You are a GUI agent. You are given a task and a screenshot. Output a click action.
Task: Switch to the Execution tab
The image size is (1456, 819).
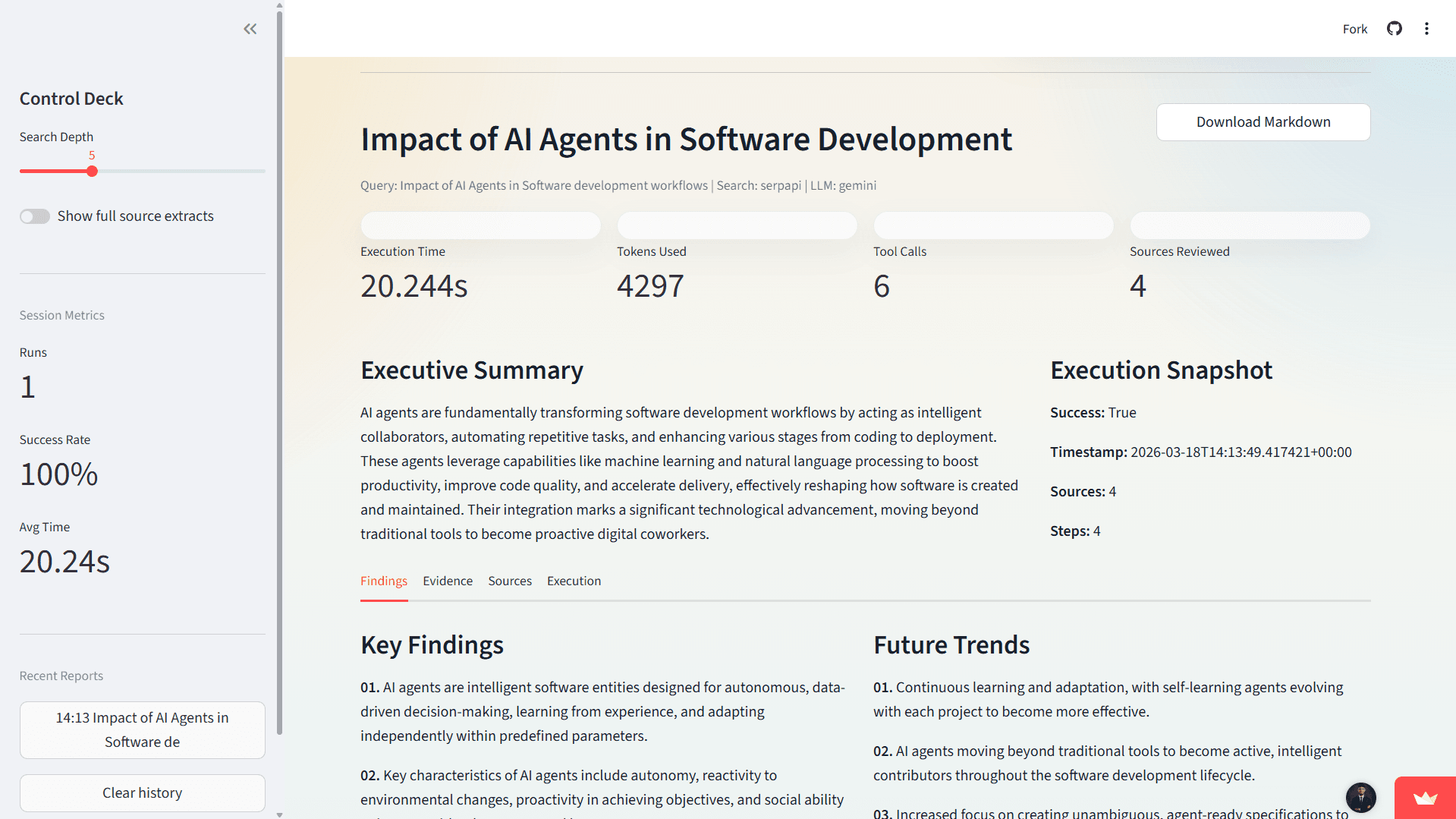[574, 581]
